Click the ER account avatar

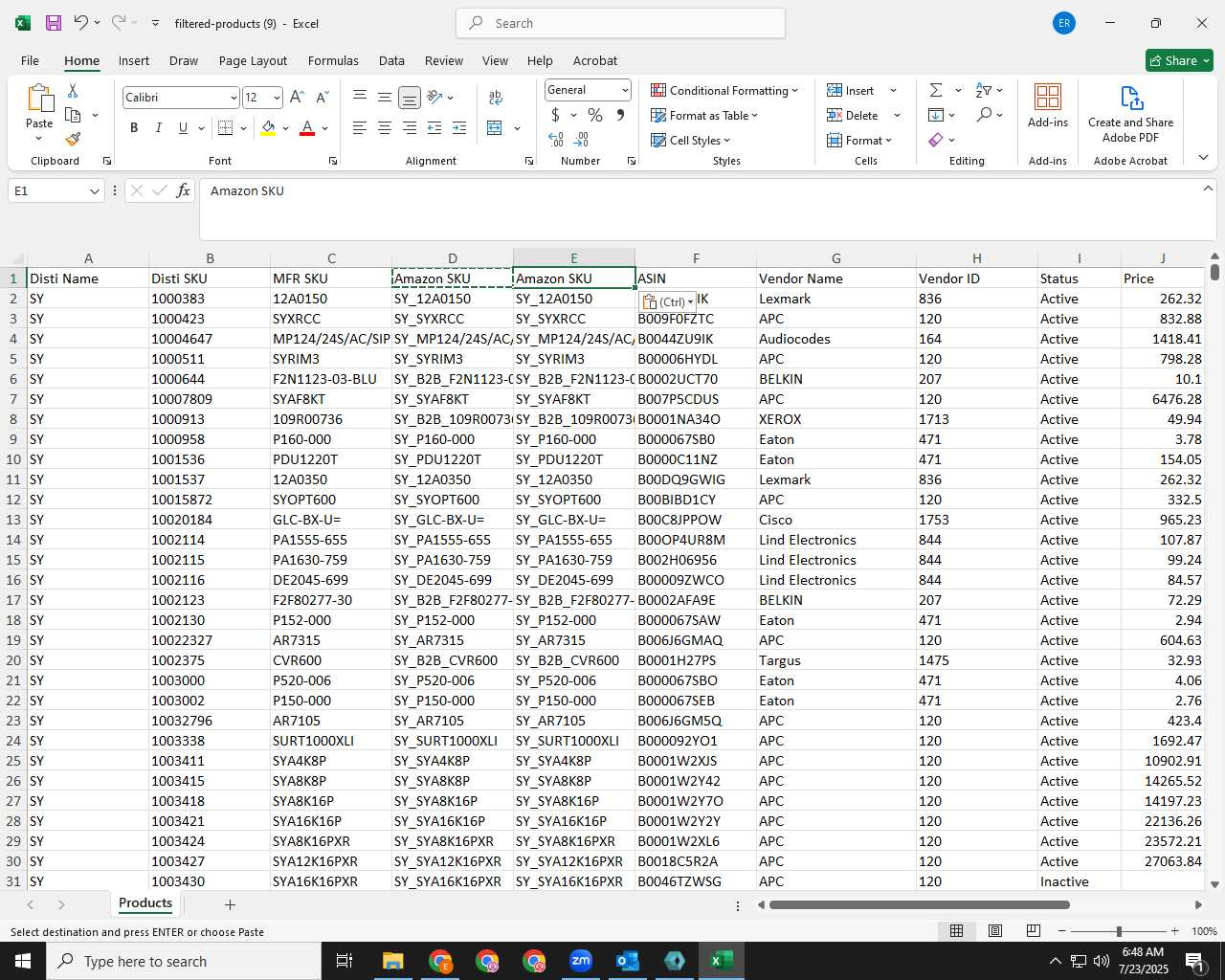(x=1064, y=23)
